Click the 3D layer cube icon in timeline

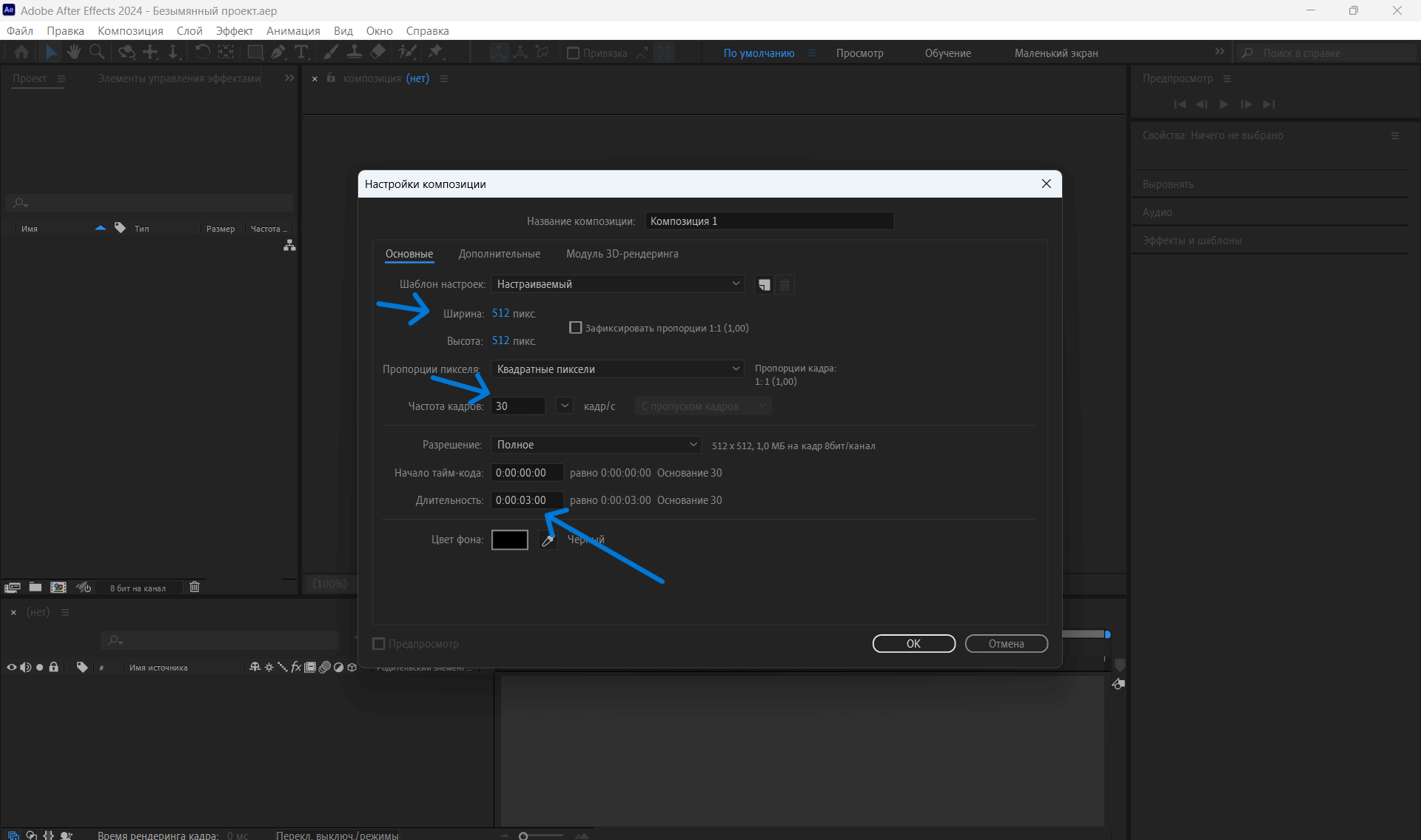click(352, 667)
